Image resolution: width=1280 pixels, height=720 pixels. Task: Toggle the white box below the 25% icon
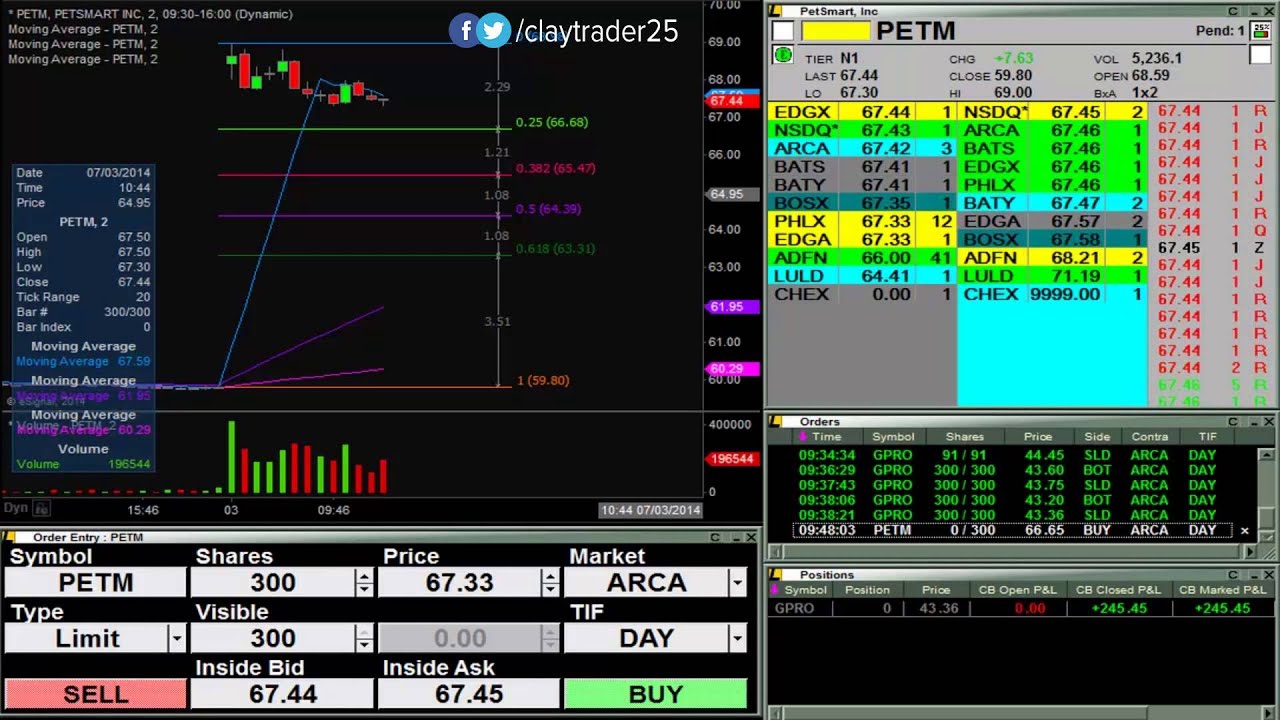(1259, 54)
